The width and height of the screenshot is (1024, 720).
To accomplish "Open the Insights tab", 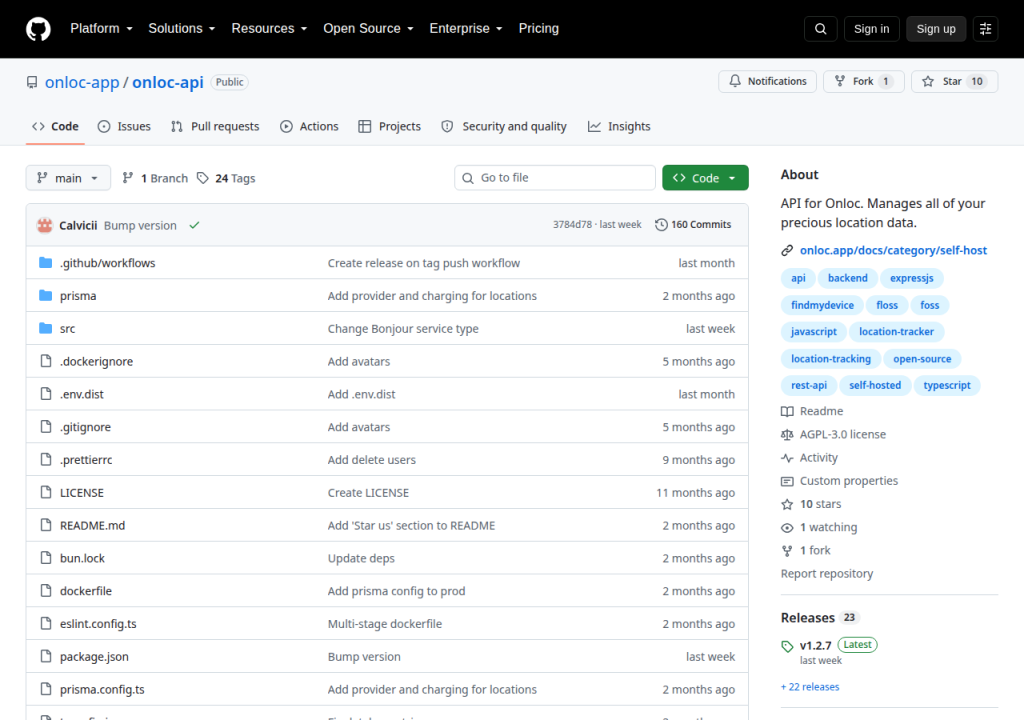I will pyautogui.click(x=619, y=127).
